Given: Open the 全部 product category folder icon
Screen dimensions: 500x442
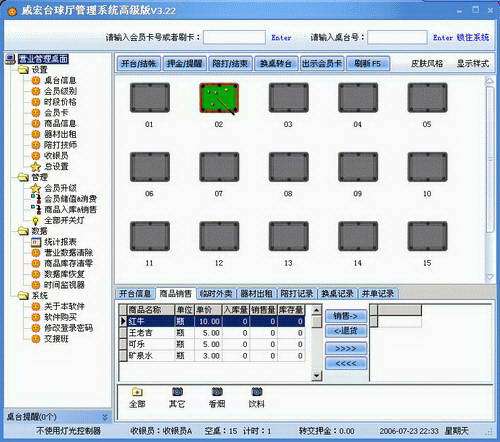Looking at the screenshot, I should [137, 392].
